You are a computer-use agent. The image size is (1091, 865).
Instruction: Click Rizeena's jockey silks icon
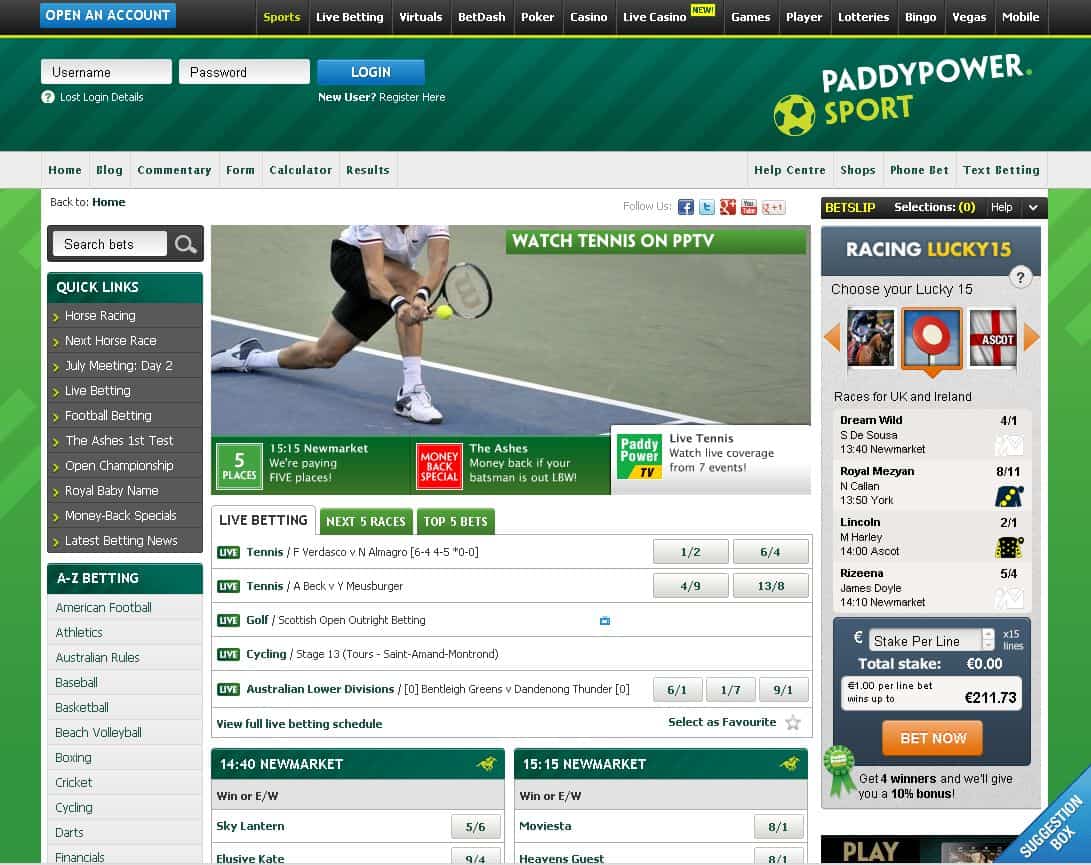point(1009,598)
